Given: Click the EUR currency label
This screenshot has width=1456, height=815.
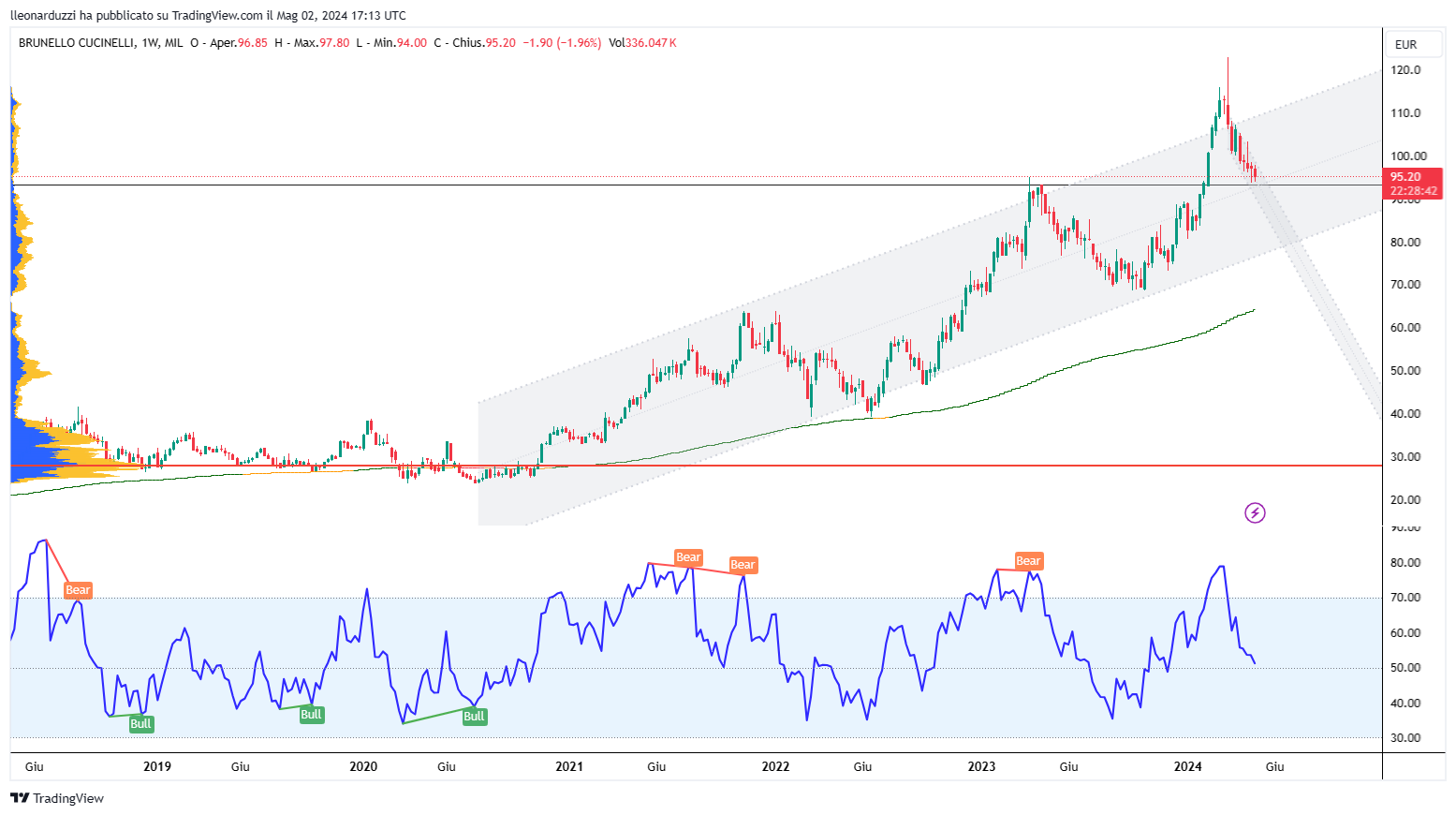Looking at the screenshot, I should [x=1405, y=44].
